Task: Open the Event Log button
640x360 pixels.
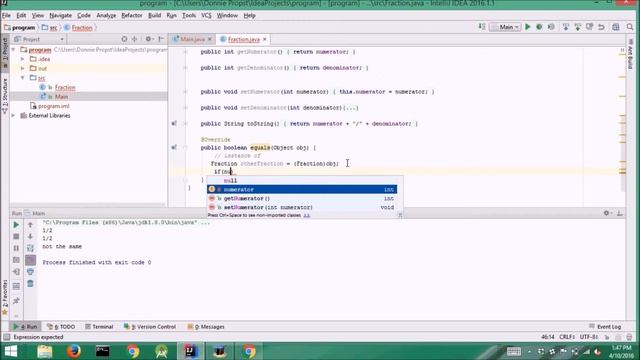Action: [x=605, y=327]
